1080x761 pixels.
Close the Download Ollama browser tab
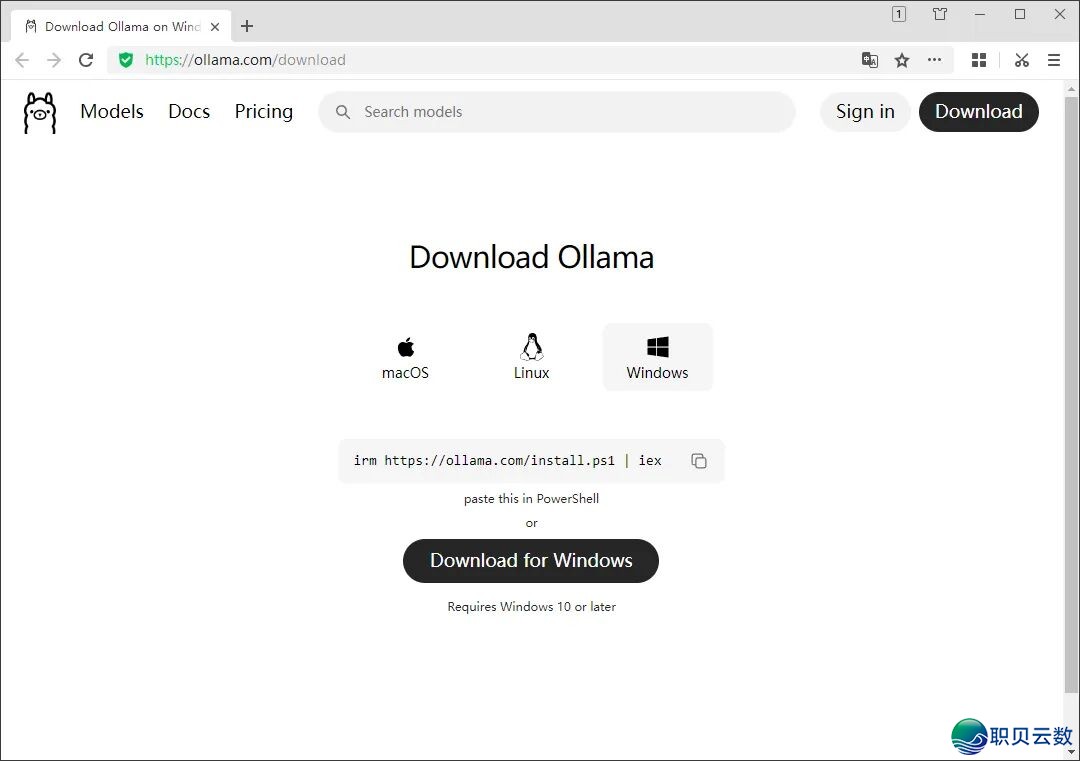tap(215, 27)
